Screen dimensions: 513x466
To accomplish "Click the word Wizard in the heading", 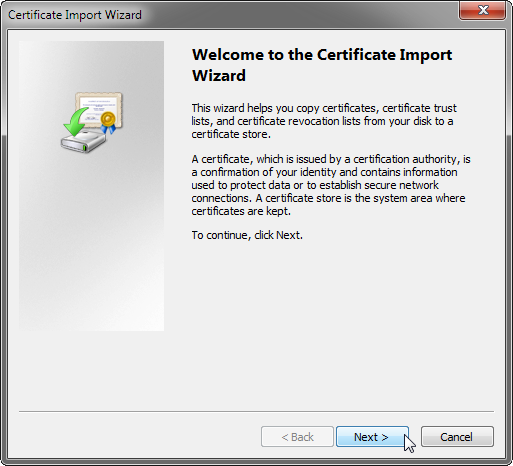I will click(x=219, y=75).
